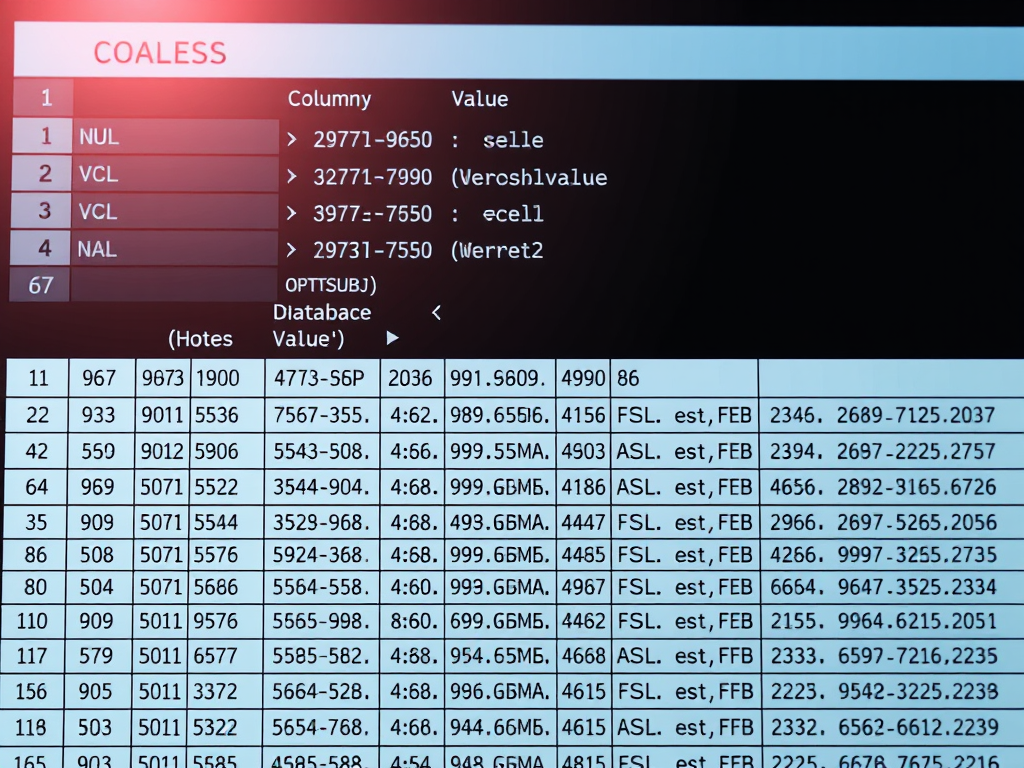Screen dimensions: 1024x768
Task: Click the FSL. est,FEB cell on row 22
Action: point(685,415)
